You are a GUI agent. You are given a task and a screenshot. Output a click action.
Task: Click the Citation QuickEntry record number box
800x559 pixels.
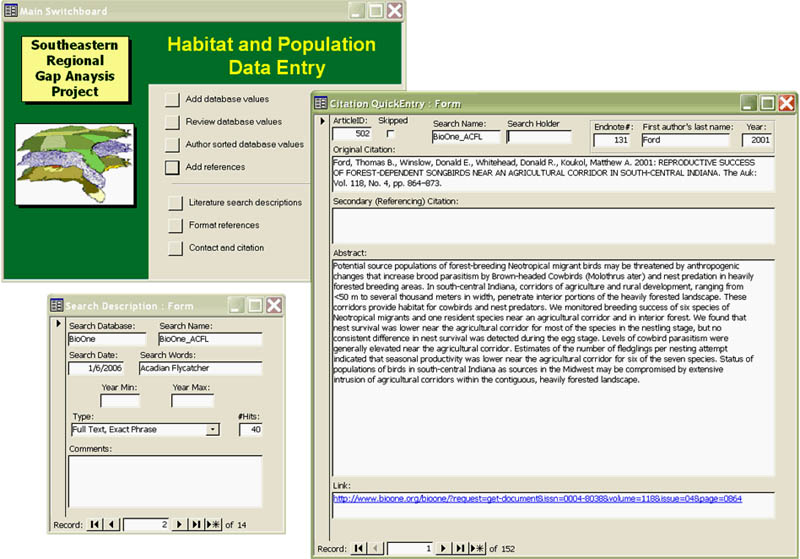coord(410,548)
